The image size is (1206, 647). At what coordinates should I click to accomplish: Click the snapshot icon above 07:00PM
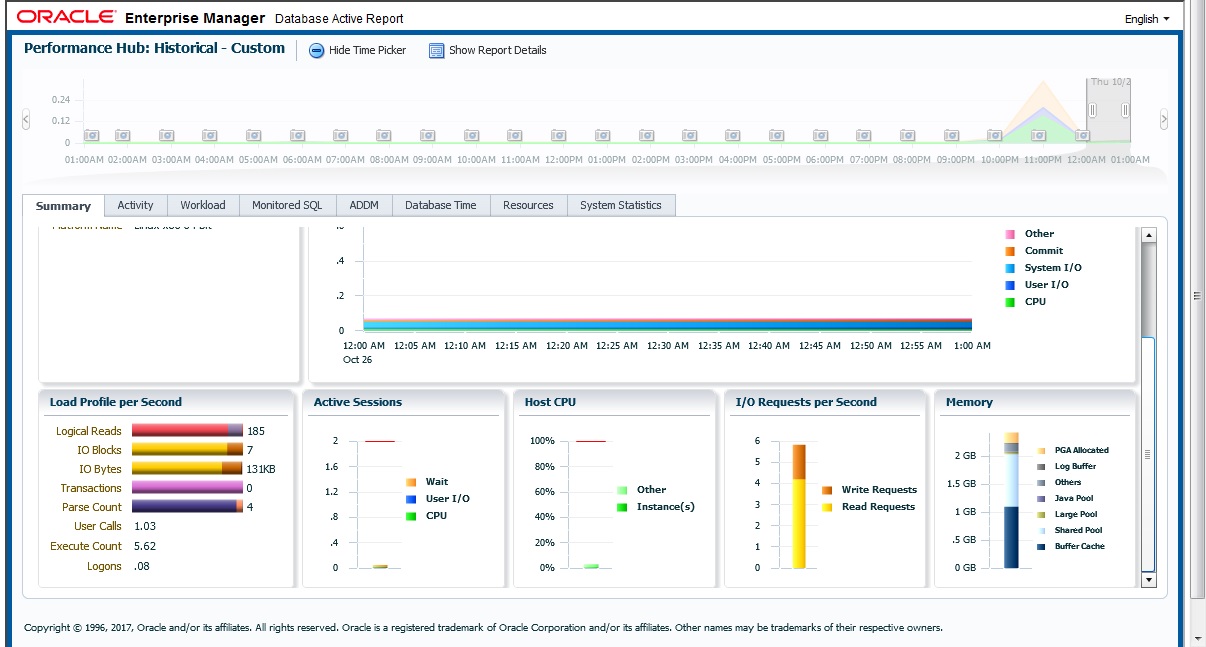863,135
